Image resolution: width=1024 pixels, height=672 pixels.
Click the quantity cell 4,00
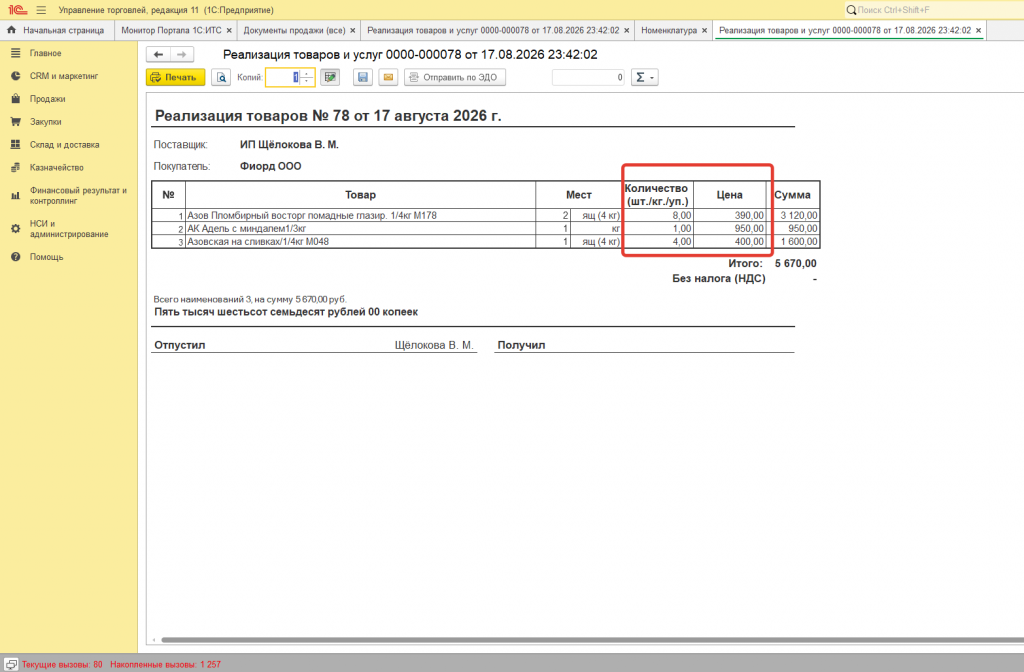coord(658,241)
